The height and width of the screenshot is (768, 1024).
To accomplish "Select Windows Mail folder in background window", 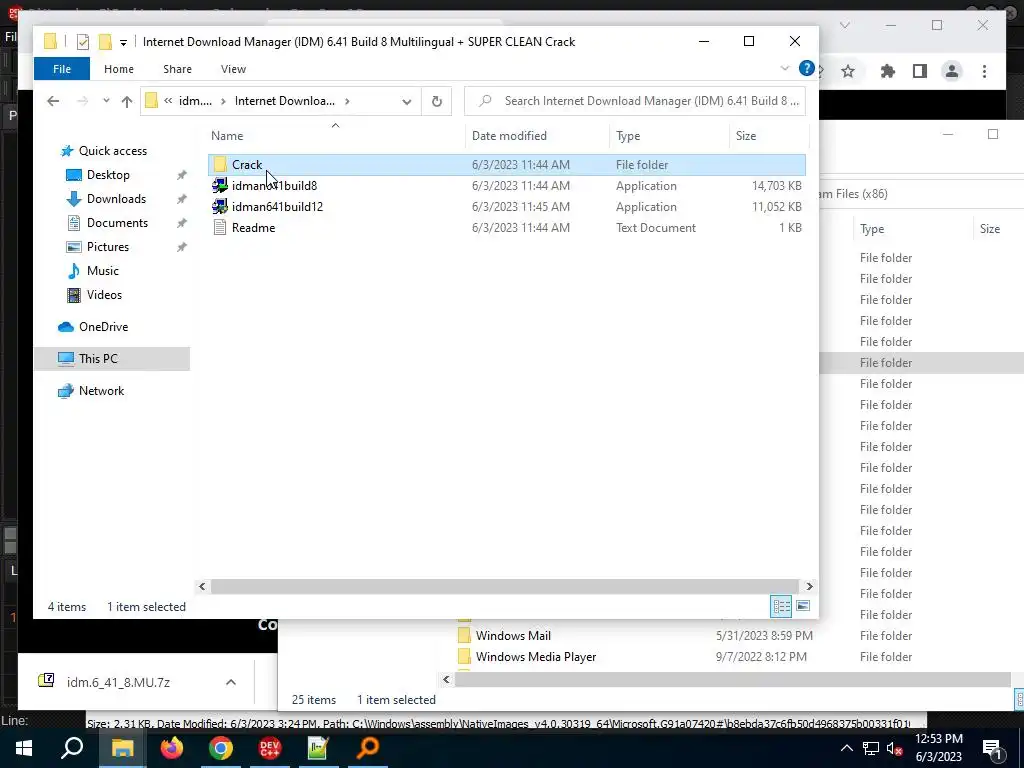I will click(513, 636).
